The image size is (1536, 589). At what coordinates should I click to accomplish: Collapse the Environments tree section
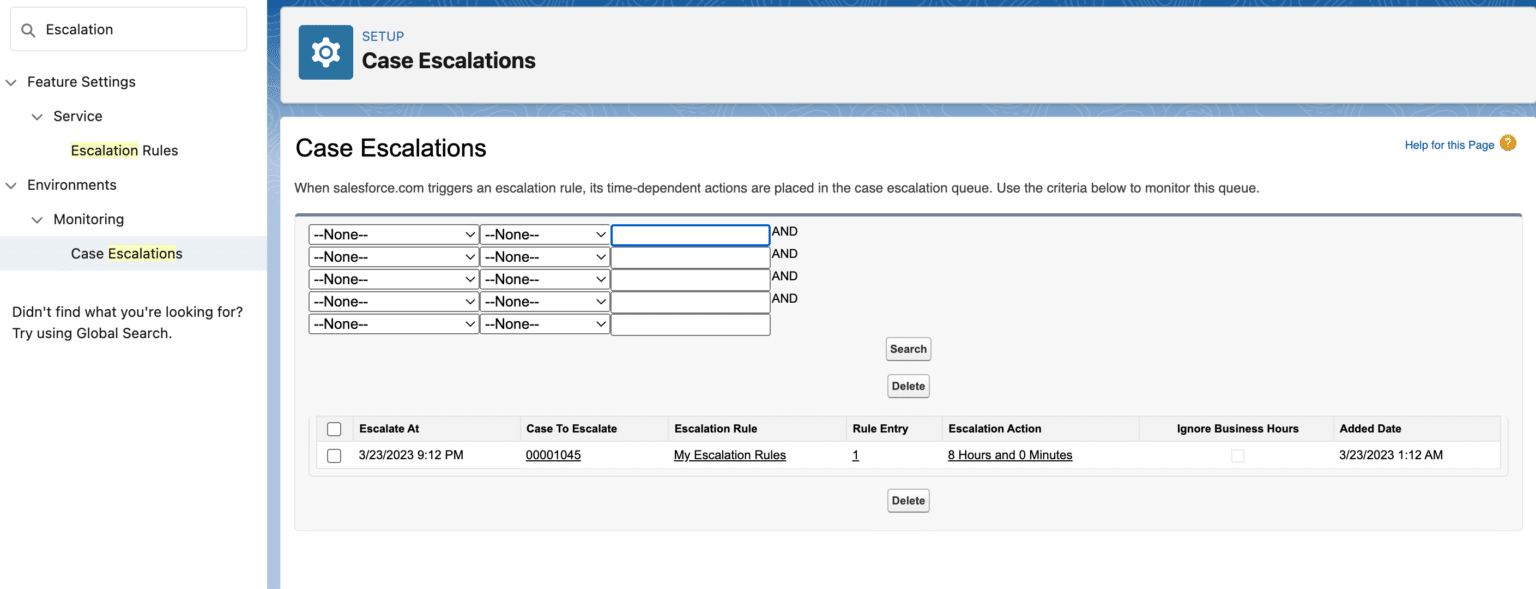(12, 185)
